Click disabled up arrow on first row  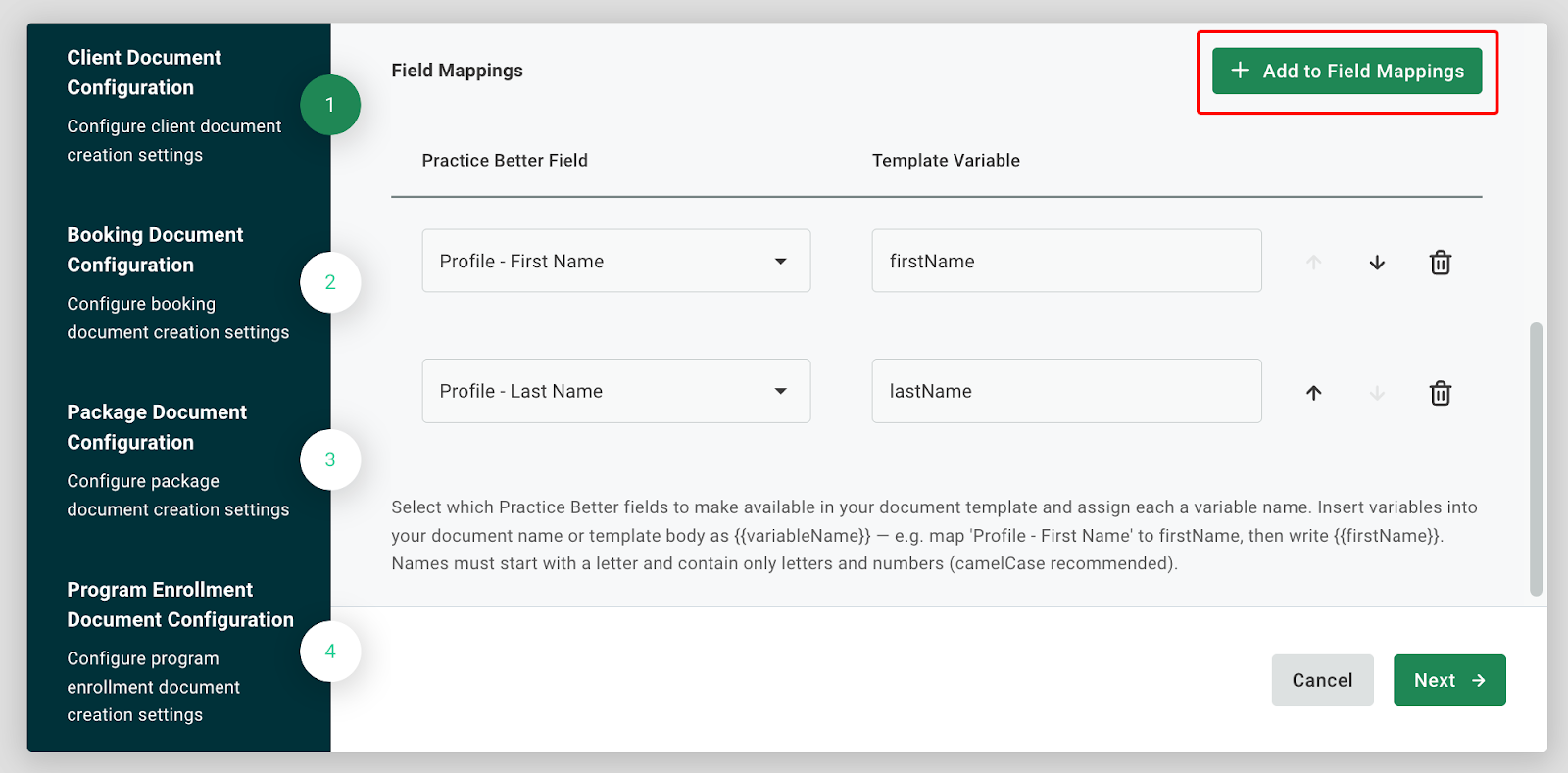point(1314,263)
